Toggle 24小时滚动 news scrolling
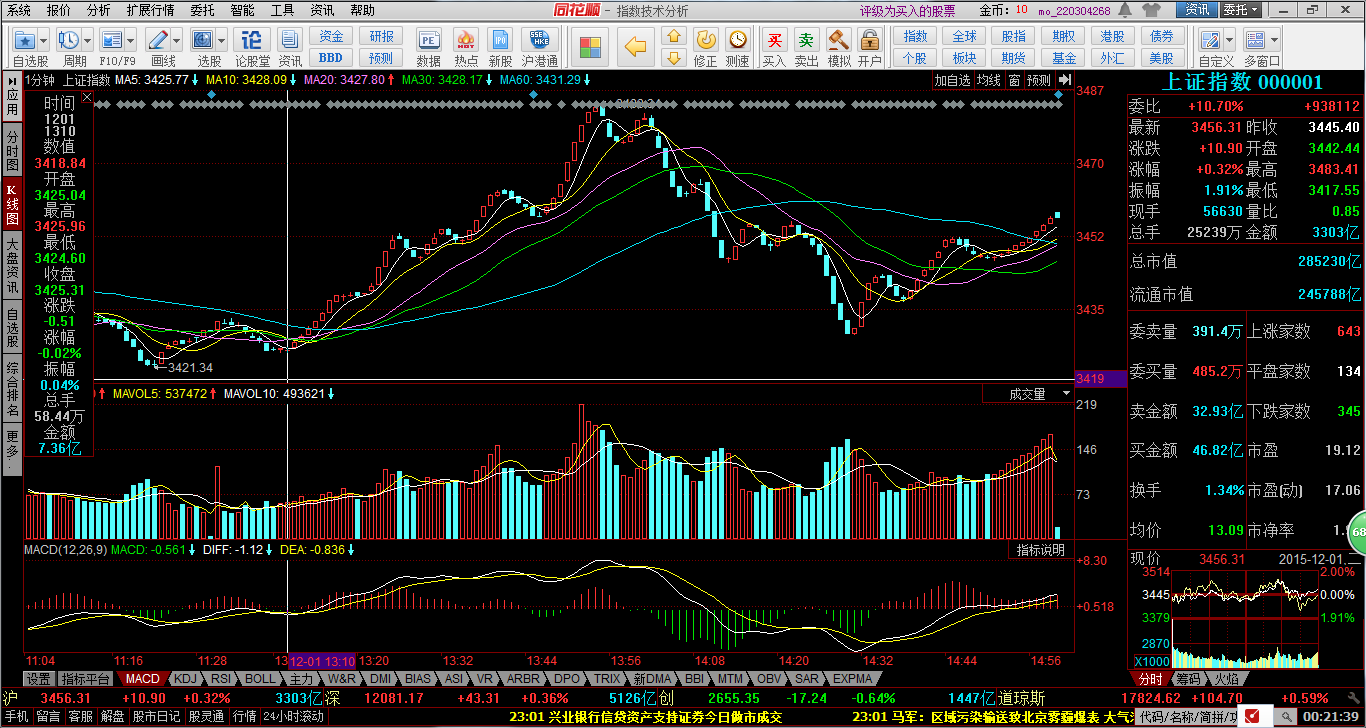 [293, 716]
